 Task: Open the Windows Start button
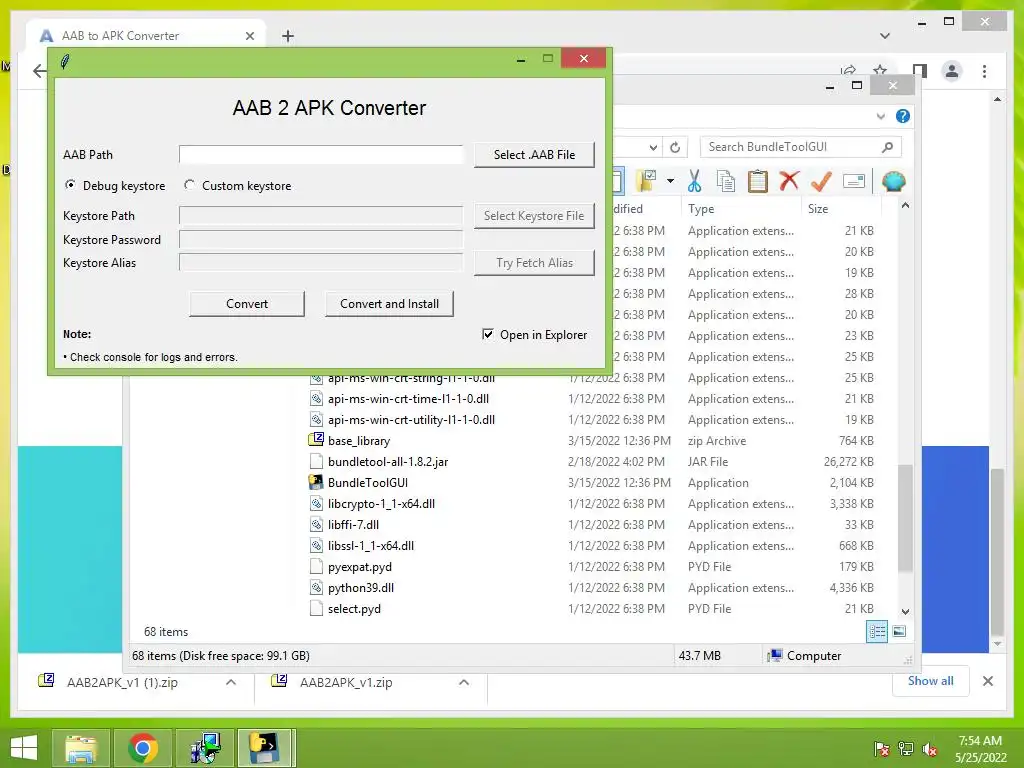(x=24, y=748)
